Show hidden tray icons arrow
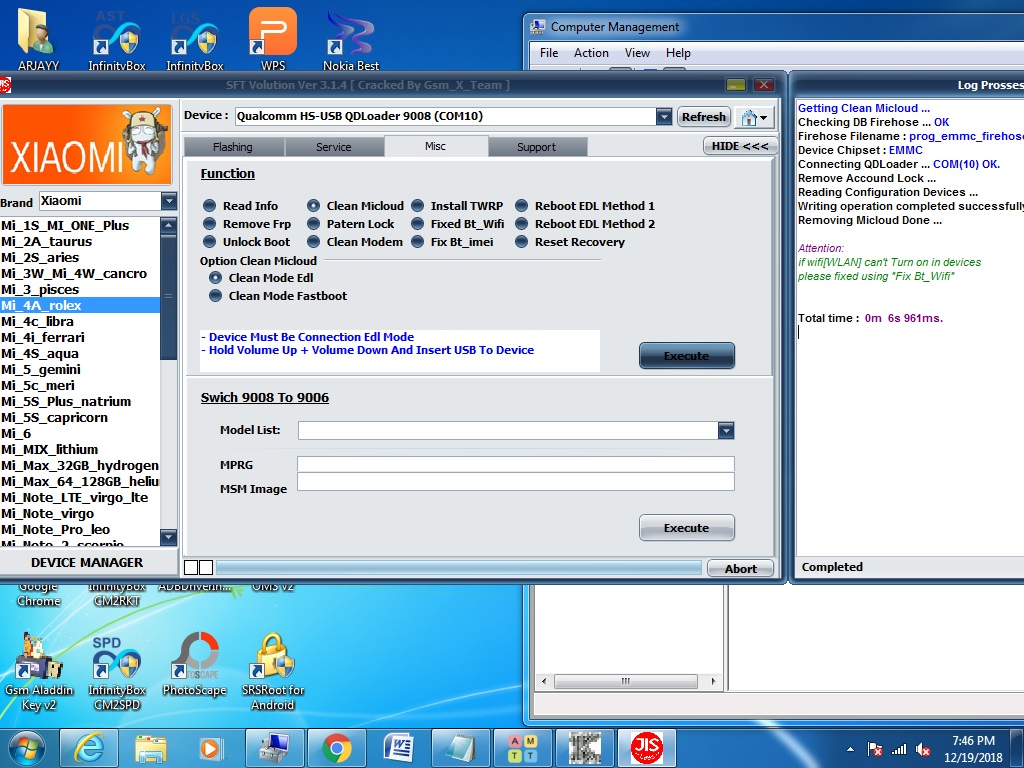The height and width of the screenshot is (768, 1024). point(850,750)
